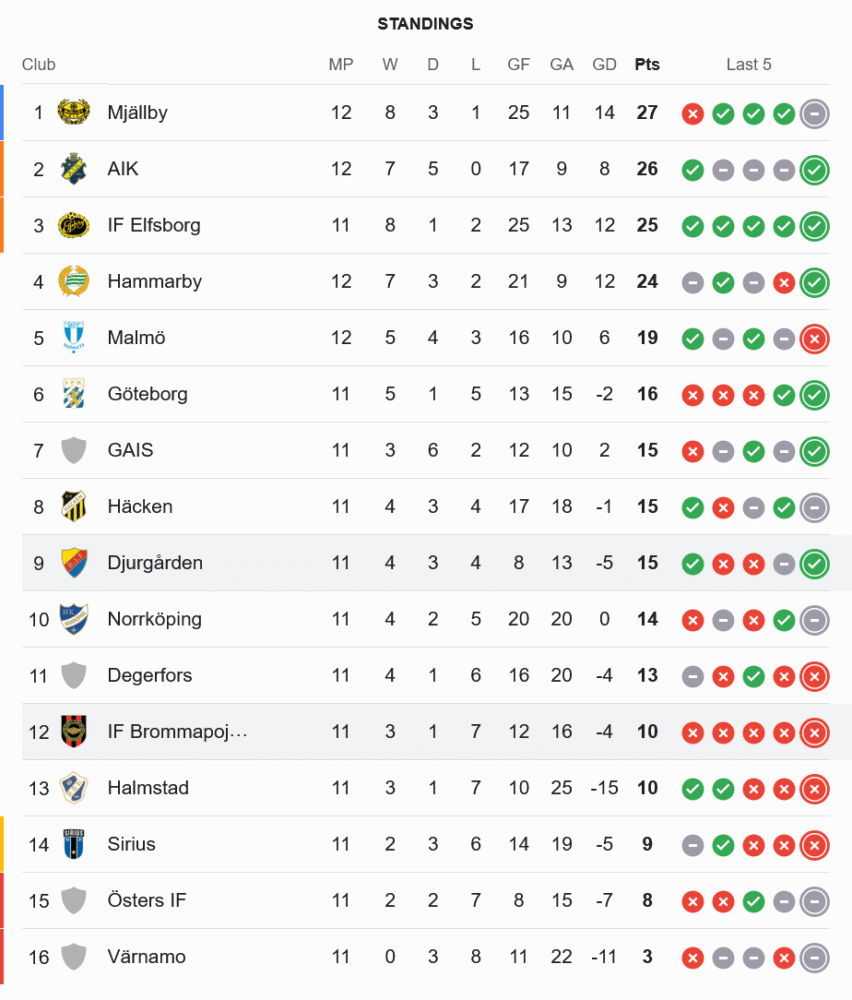Image resolution: width=852 pixels, height=1000 pixels.
Task: Open the Sirius team name link
Action: pos(131,844)
